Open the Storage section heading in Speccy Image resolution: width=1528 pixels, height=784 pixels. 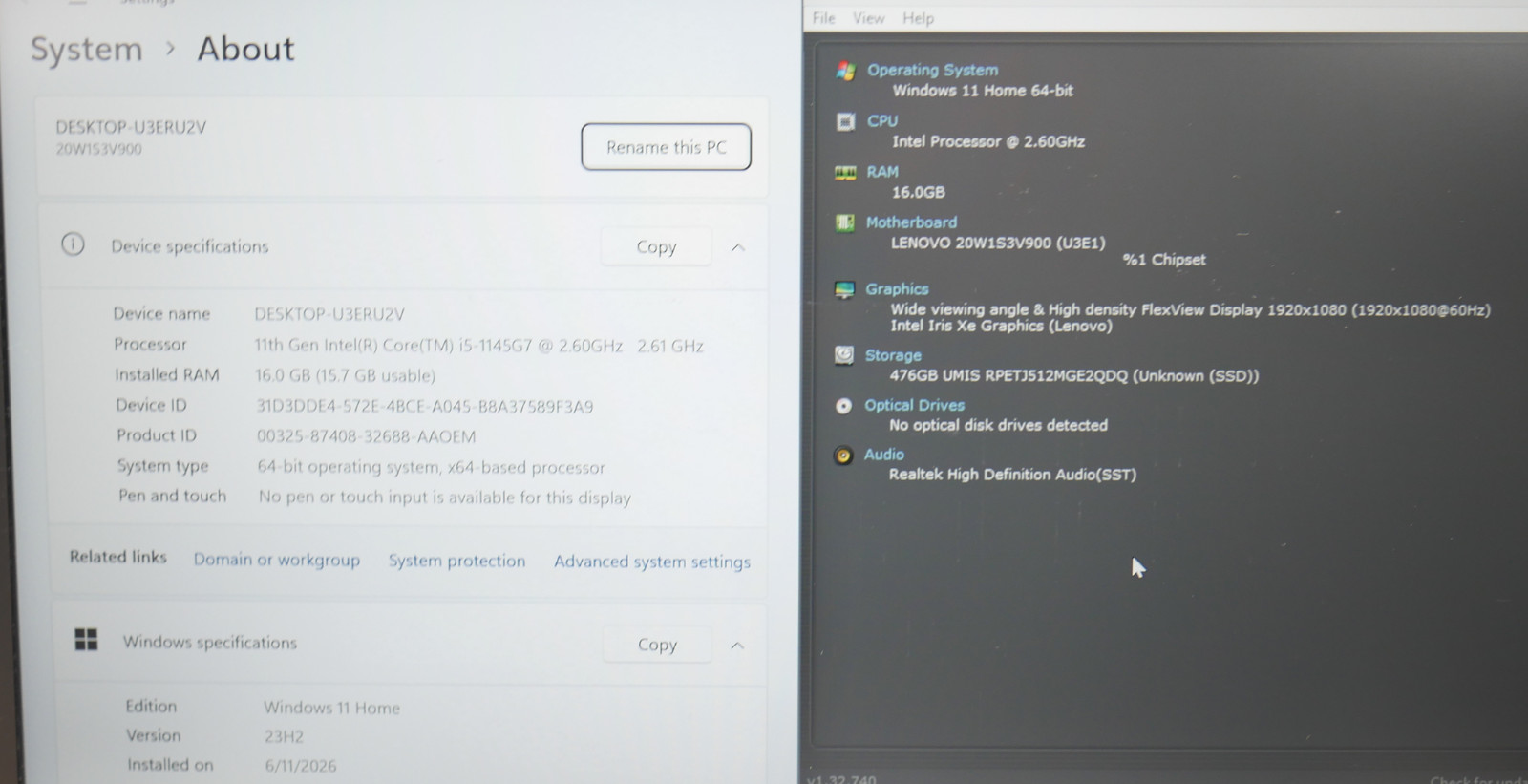[893, 355]
